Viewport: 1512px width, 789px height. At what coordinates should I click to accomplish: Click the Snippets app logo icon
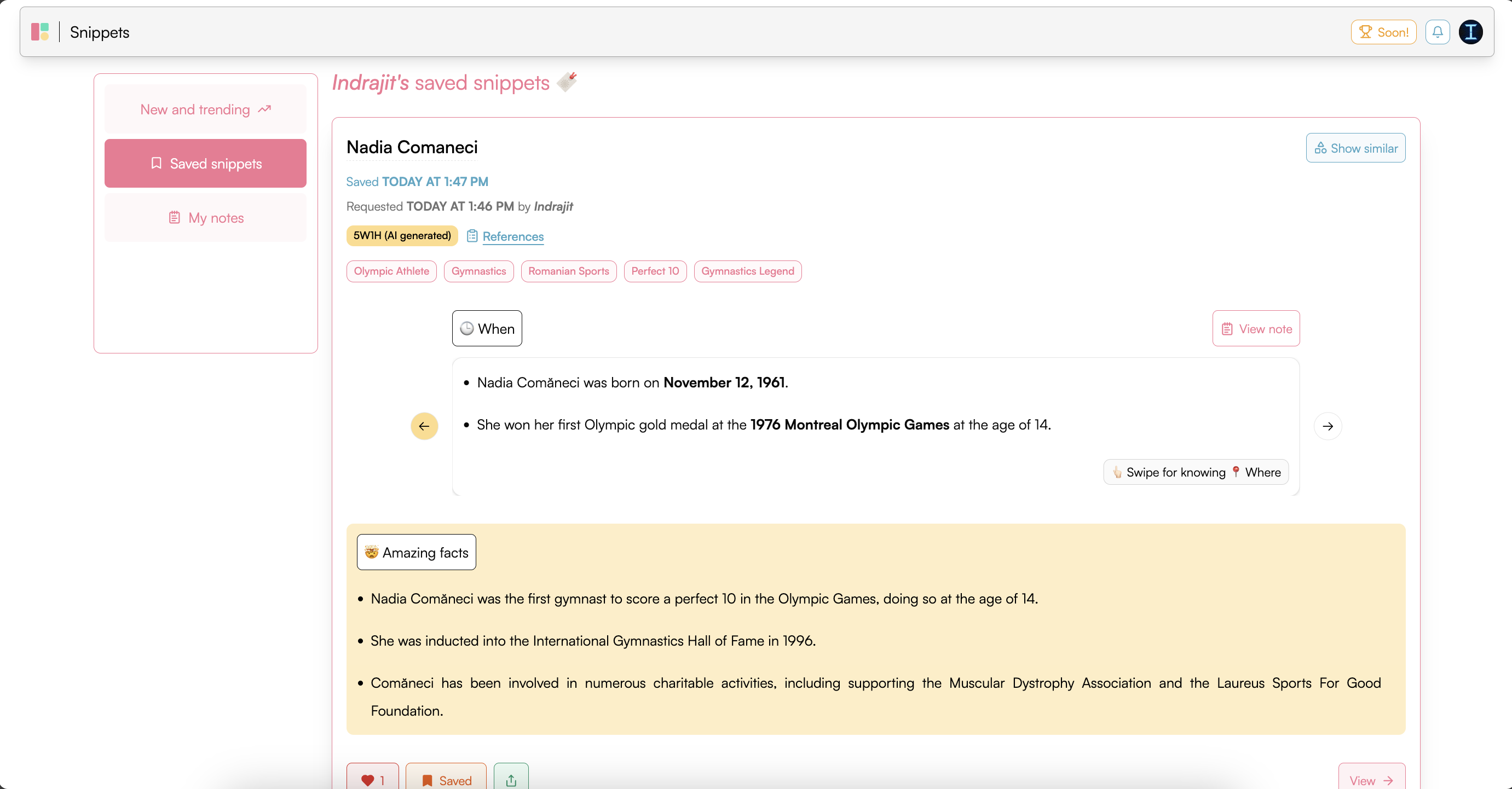(x=40, y=32)
